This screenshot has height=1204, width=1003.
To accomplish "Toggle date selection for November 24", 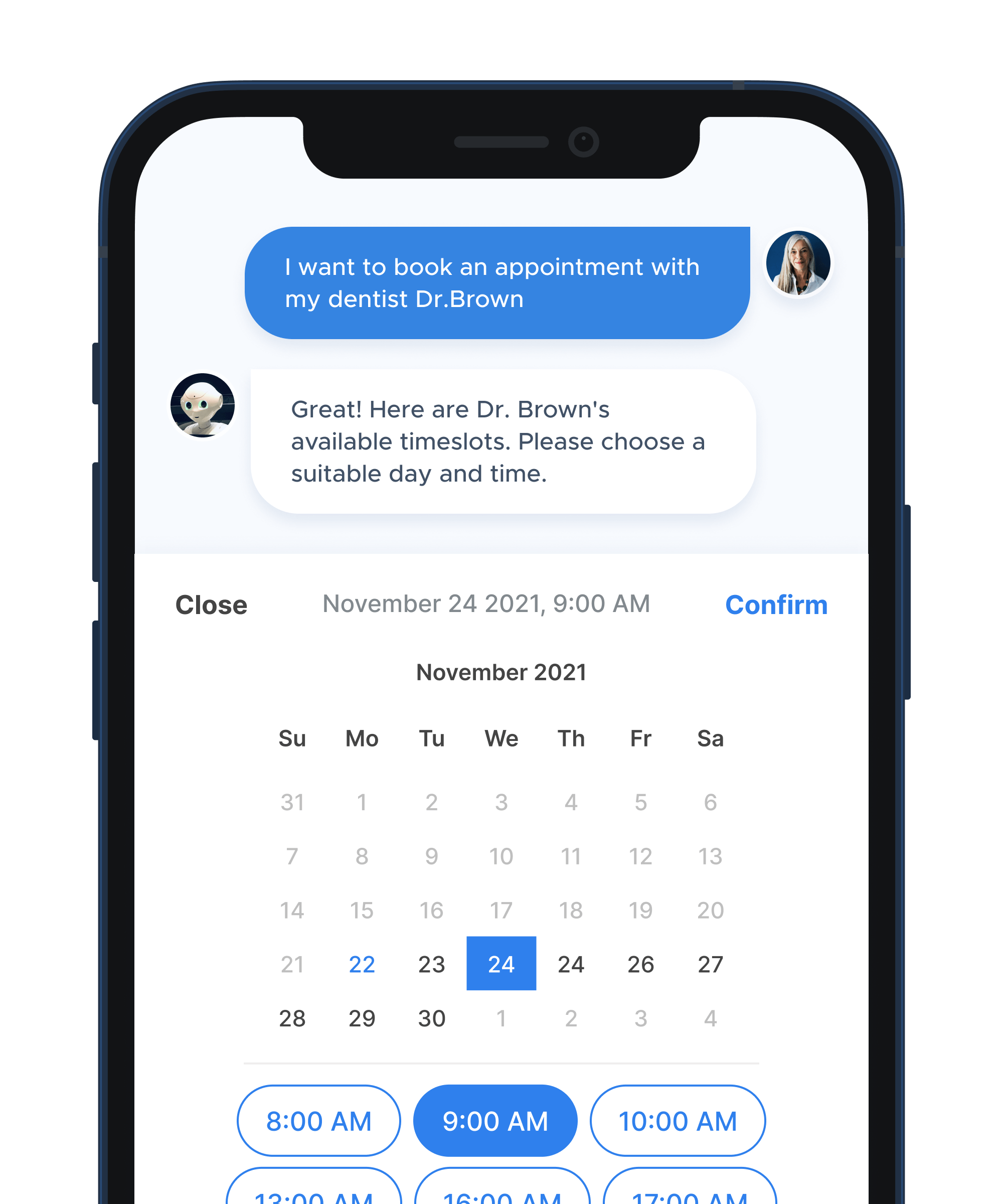I will pyautogui.click(x=500, y=962).
